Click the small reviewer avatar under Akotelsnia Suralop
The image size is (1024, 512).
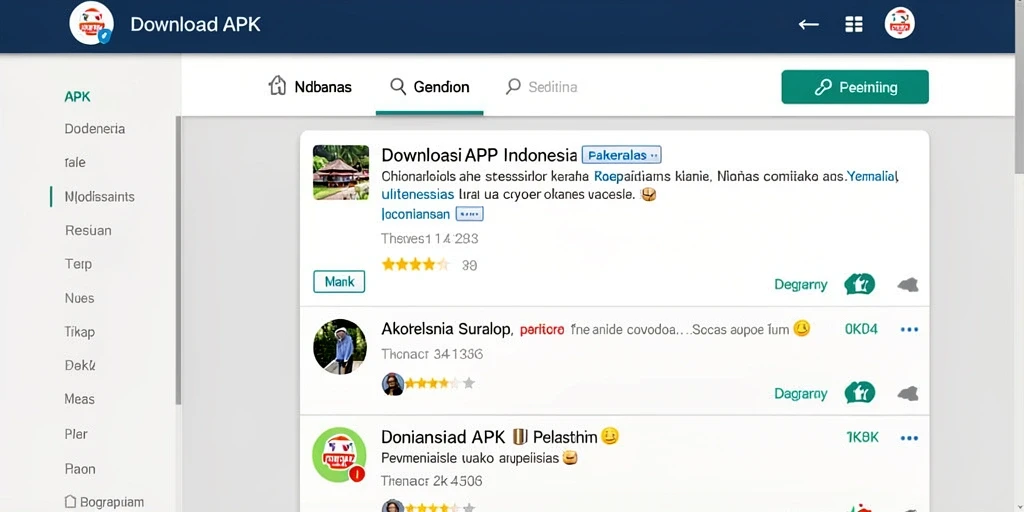(x=392, y=384)
